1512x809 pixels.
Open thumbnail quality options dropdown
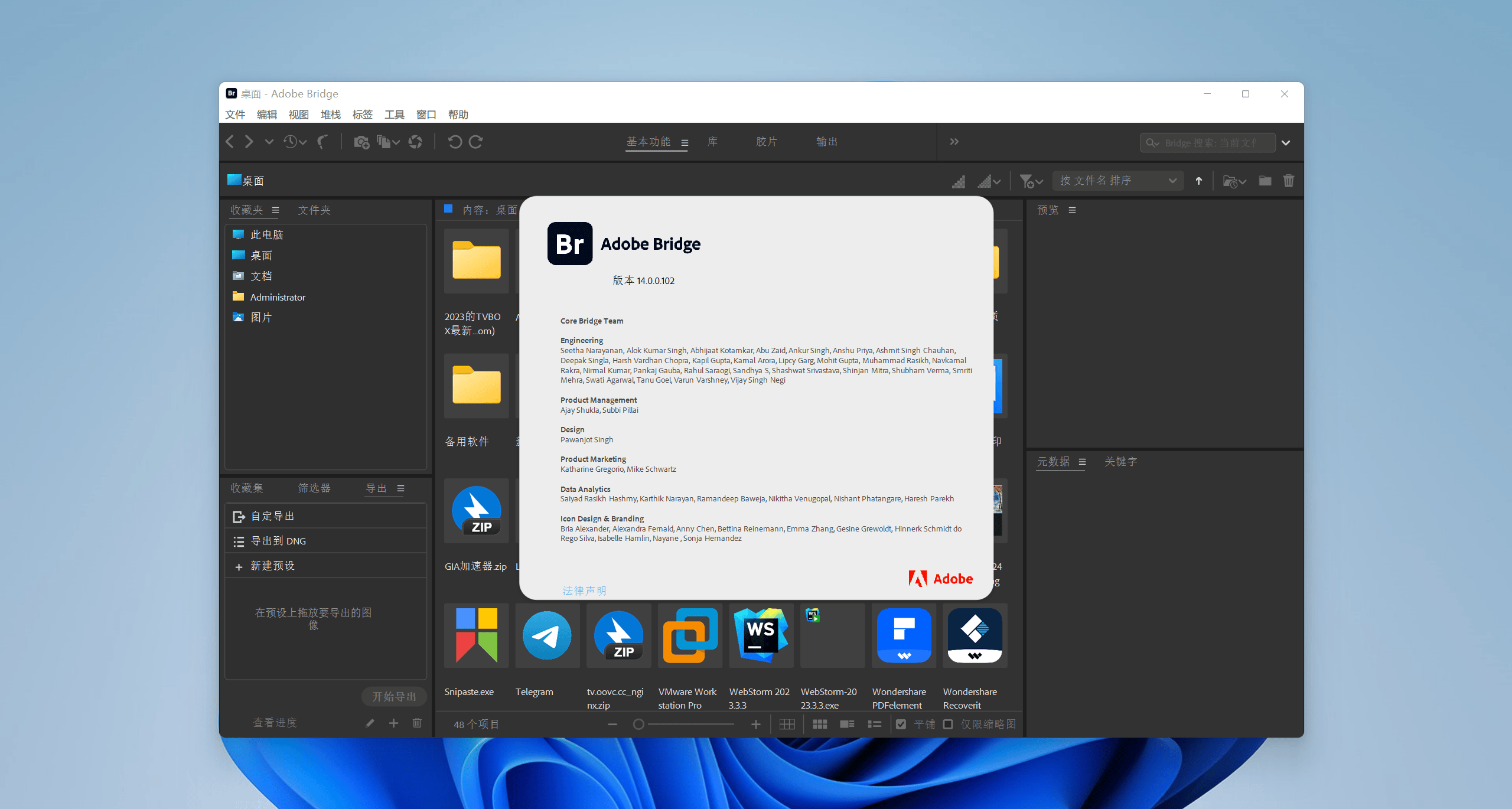click(989, 181)
